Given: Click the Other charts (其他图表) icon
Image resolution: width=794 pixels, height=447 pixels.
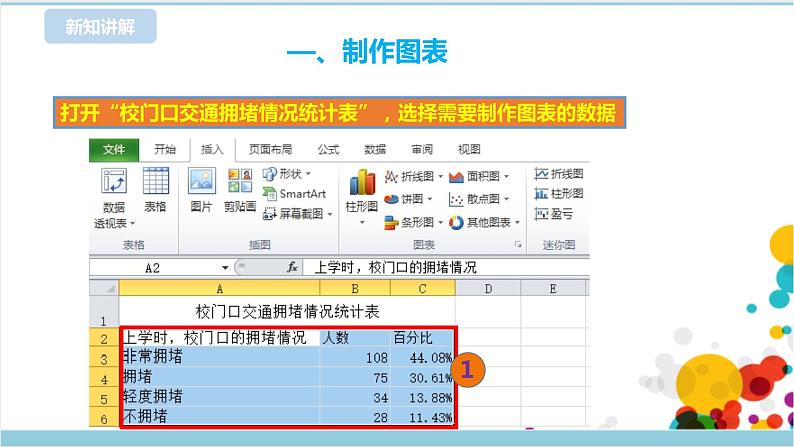Looking at the screenshot, I should coord(456,222).
